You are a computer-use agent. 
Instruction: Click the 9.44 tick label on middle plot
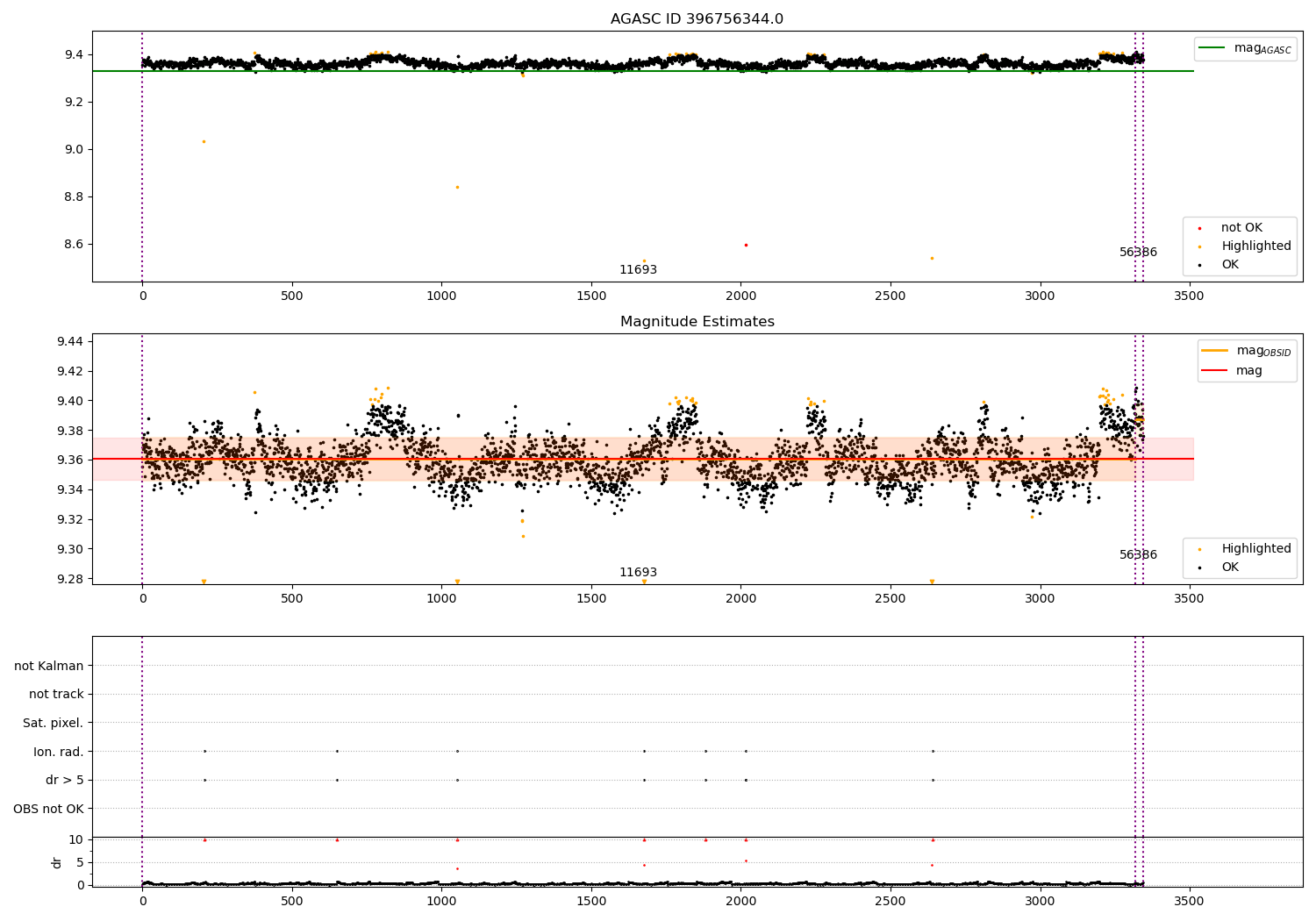(70, 341)
